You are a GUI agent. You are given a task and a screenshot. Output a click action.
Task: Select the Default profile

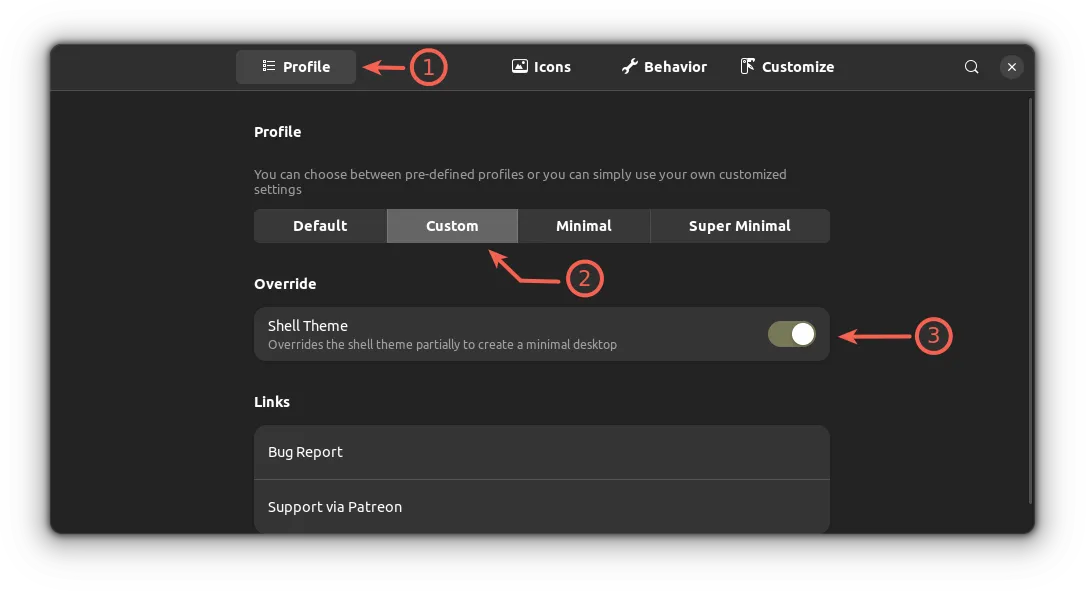(x=320, y=226)
